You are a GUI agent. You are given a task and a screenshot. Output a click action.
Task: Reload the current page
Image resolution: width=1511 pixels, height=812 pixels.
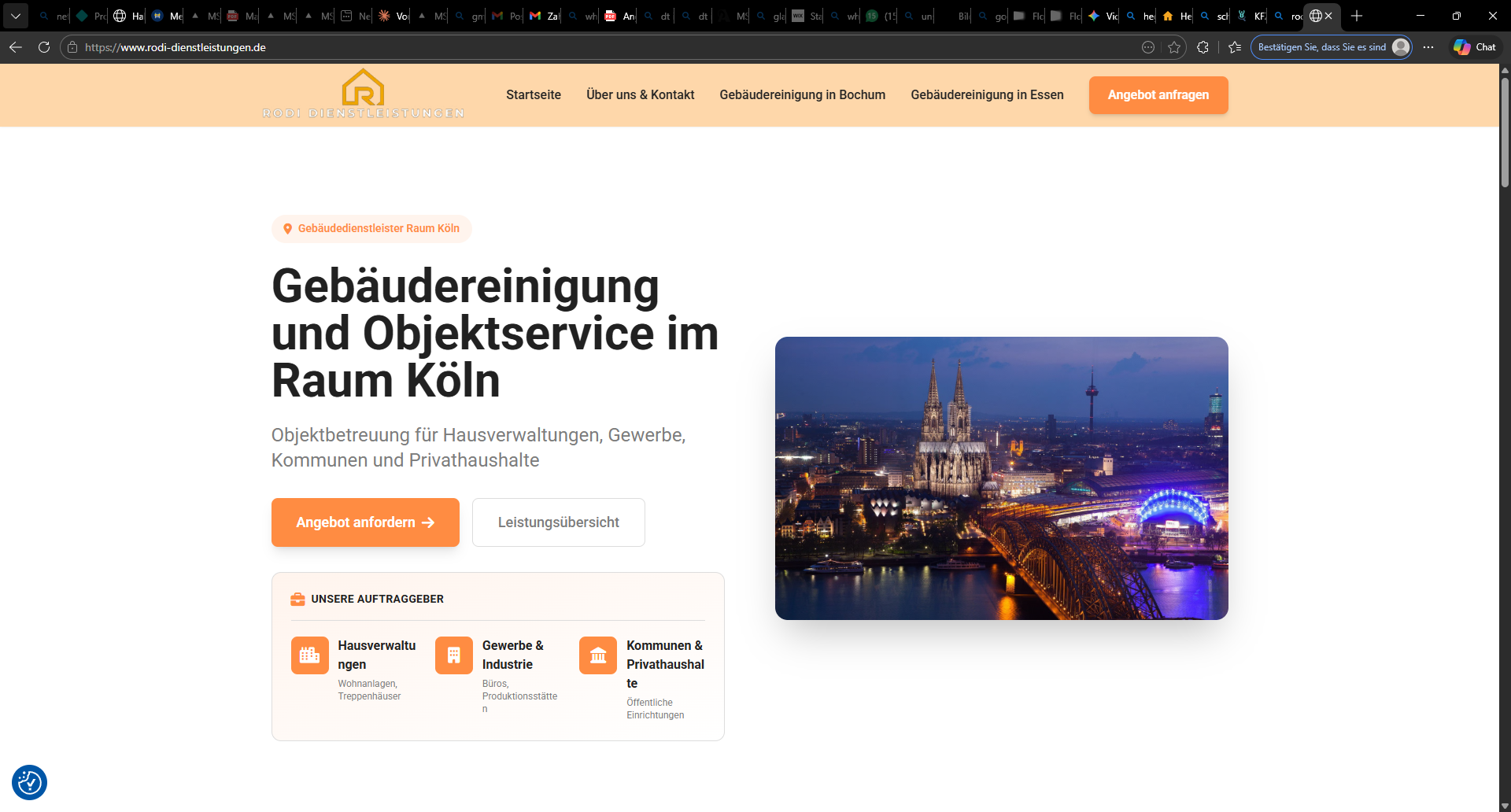[44, 47]
